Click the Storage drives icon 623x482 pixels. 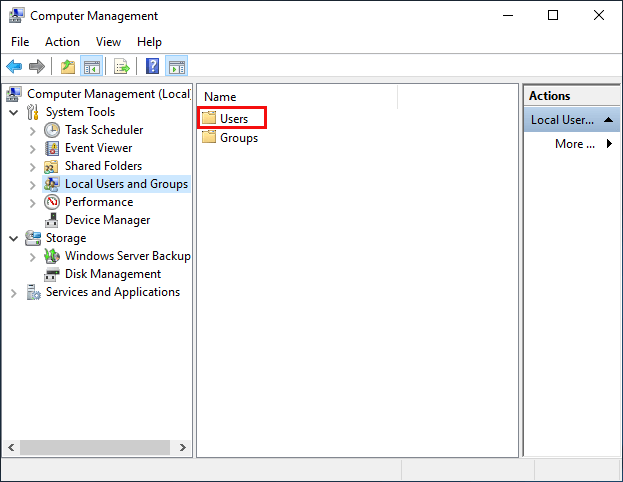pyautogui.click(x=33, y=238)
